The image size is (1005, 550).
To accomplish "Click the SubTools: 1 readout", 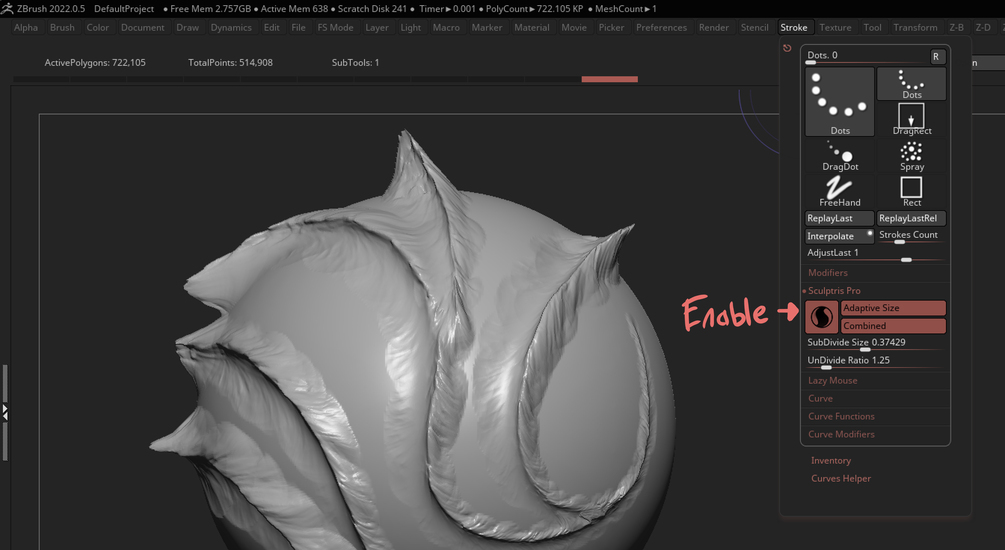I will (355, 62).
